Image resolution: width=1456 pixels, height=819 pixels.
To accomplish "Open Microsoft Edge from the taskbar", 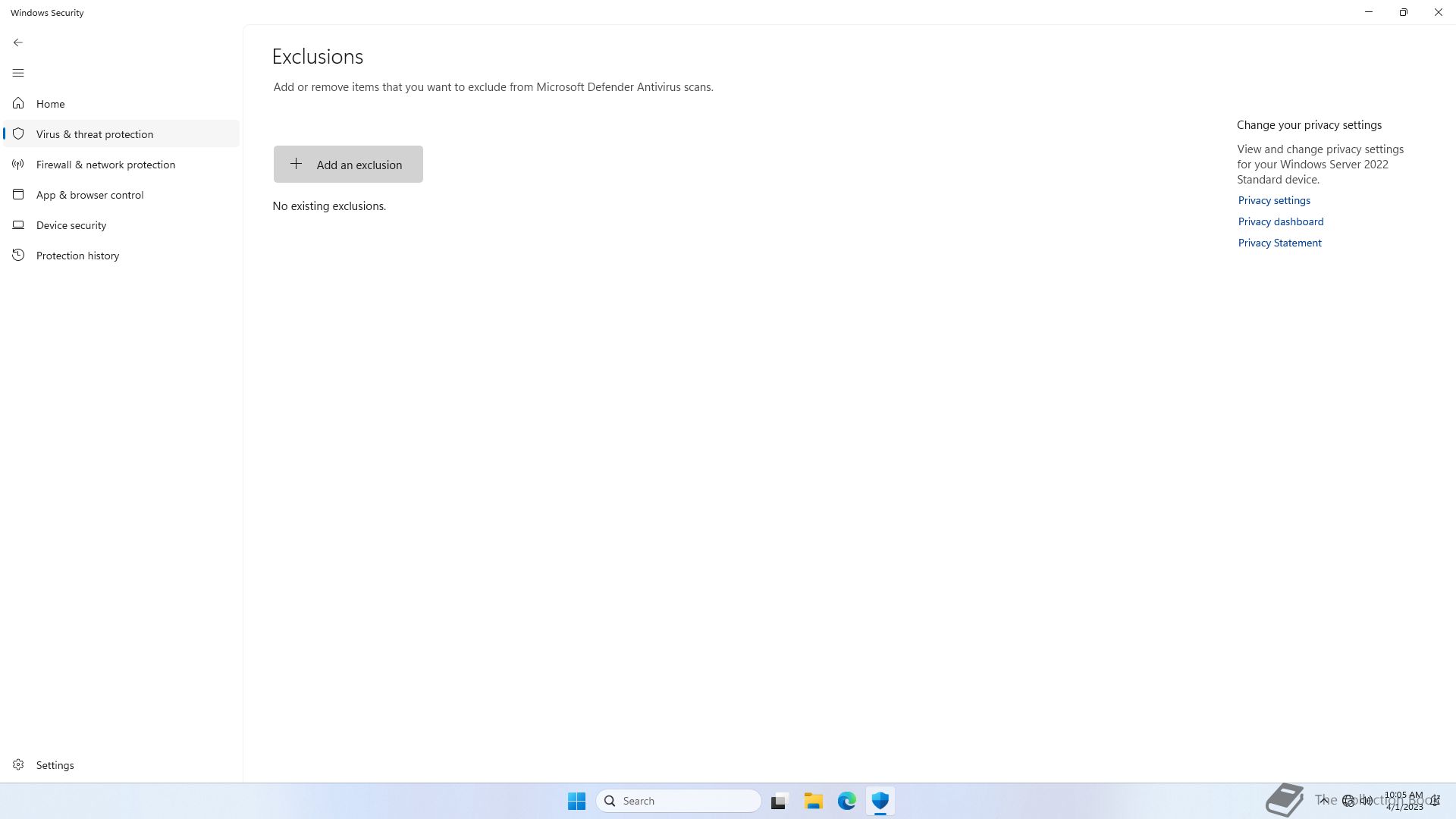I will (847, 801).
